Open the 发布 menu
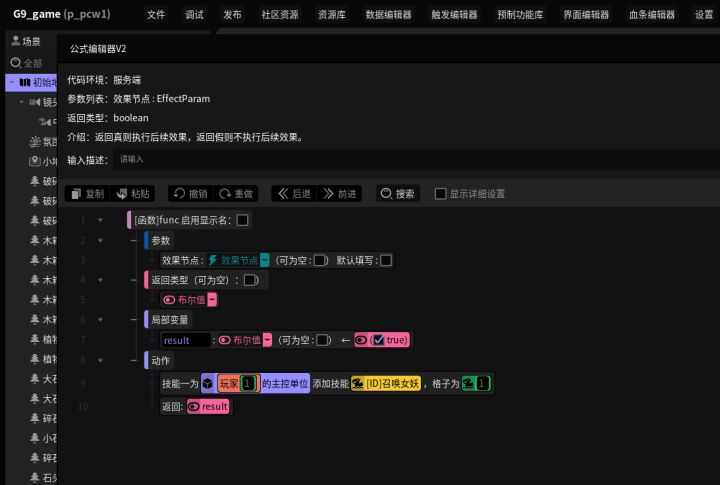This screenshot has height=485, width=720. pos(232,15)
